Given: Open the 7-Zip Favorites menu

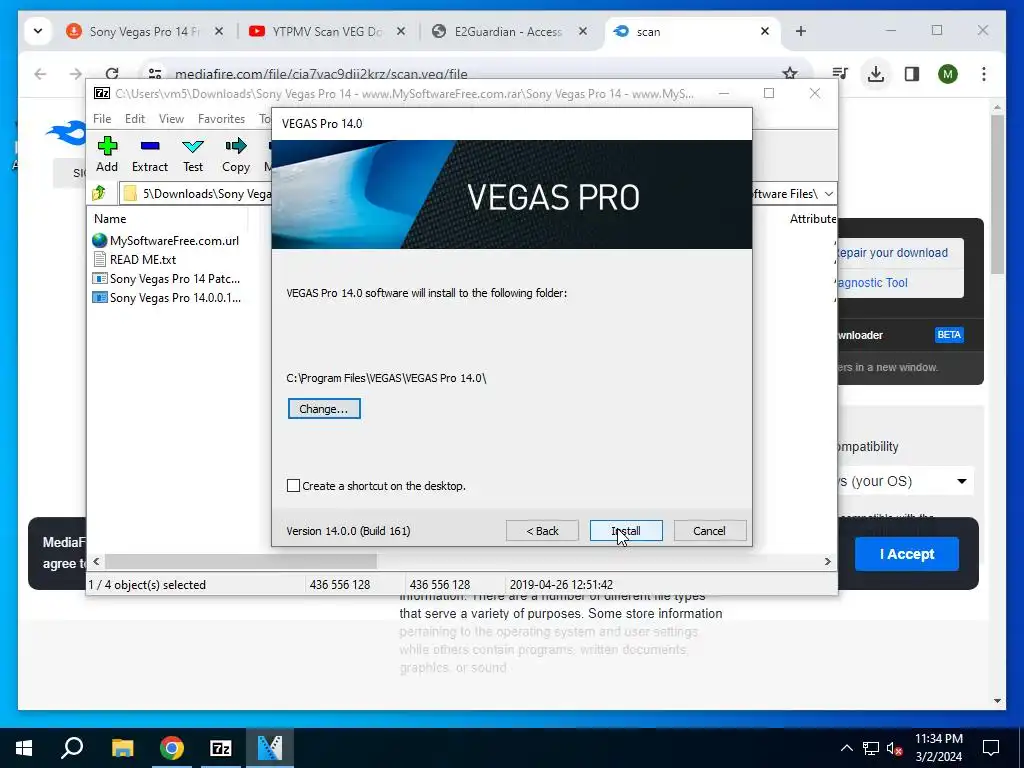Looking at the screenshot, I should click(x=221, y=119).
